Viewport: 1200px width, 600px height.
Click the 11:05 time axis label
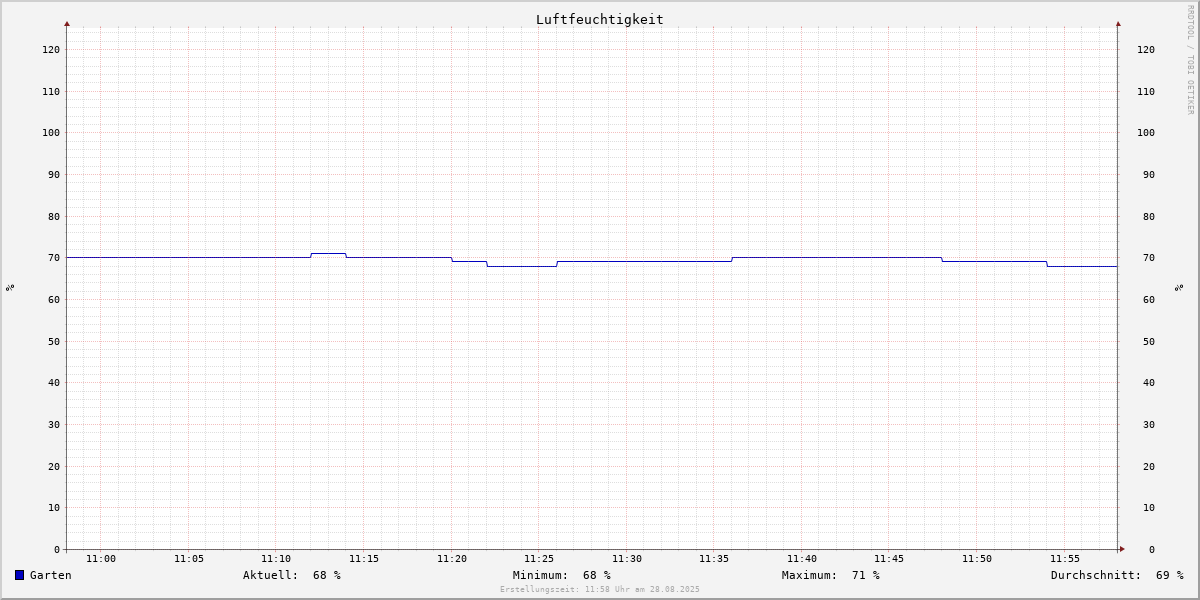(189, 559)
